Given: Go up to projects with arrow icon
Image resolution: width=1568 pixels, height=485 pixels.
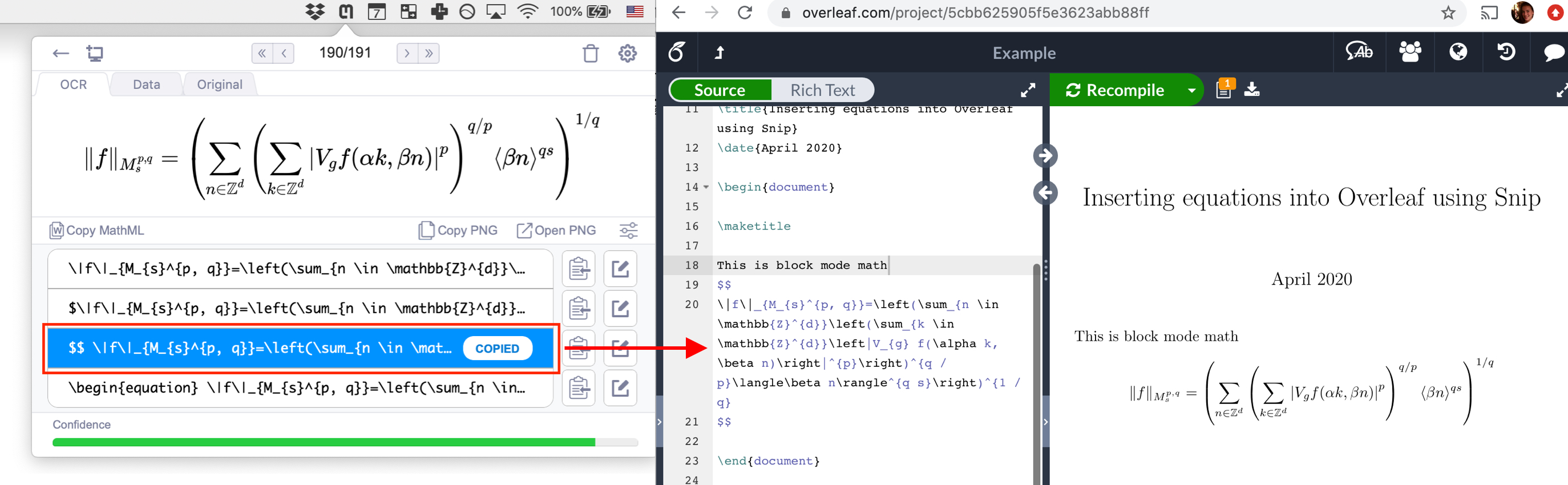Looking at the screenshot, I should (x=719, y=53).
